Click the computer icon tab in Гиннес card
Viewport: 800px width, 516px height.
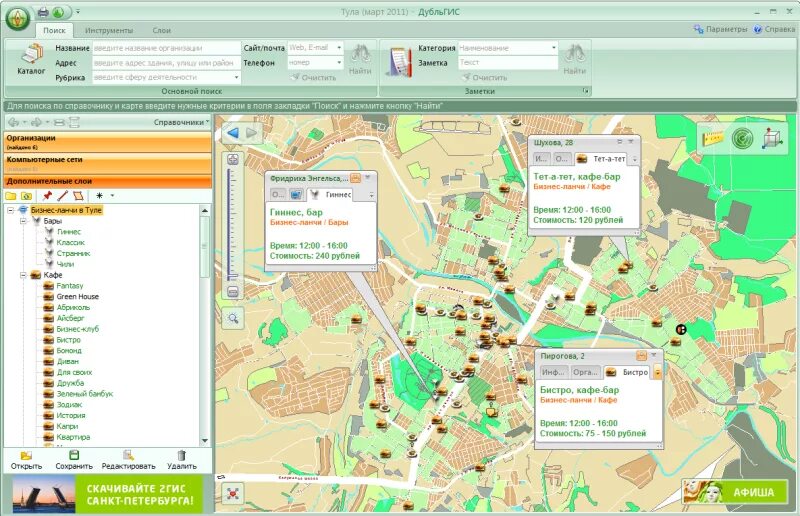296,194
